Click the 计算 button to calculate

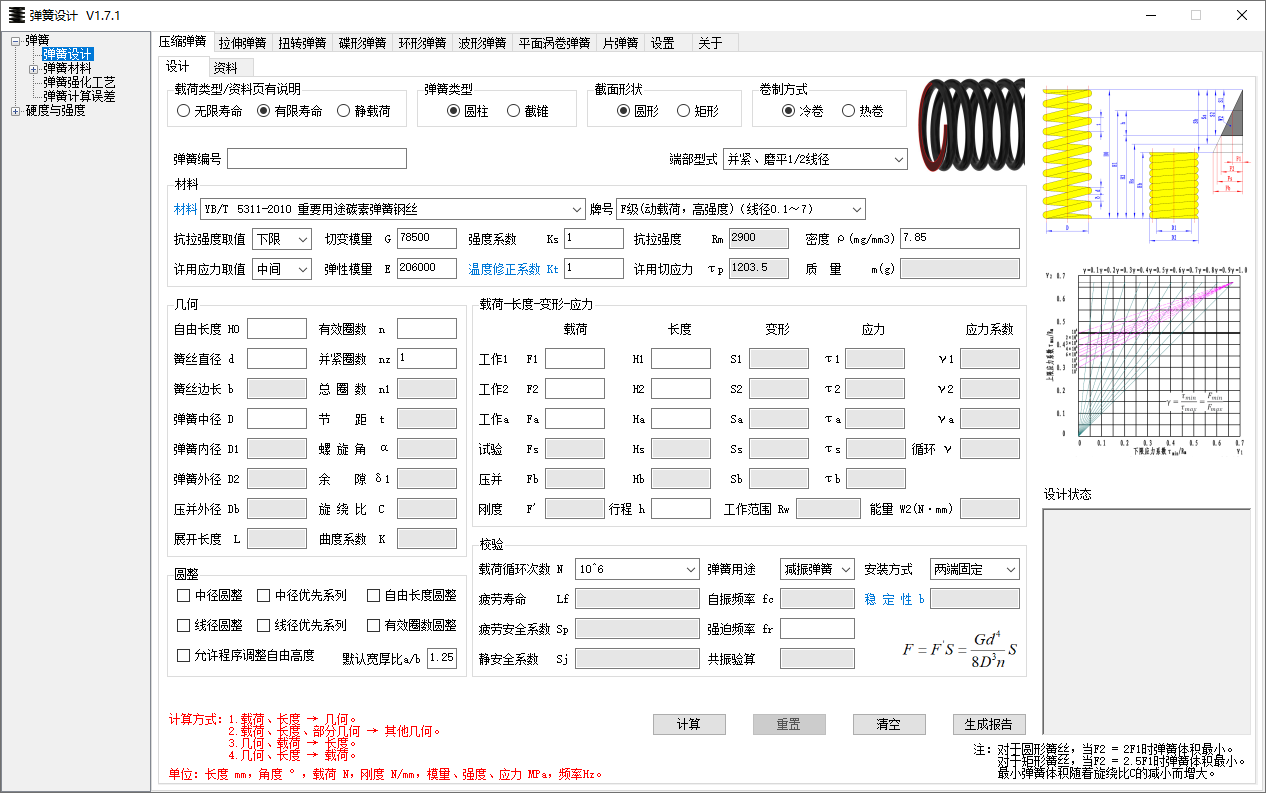click(x=689, y=724)
